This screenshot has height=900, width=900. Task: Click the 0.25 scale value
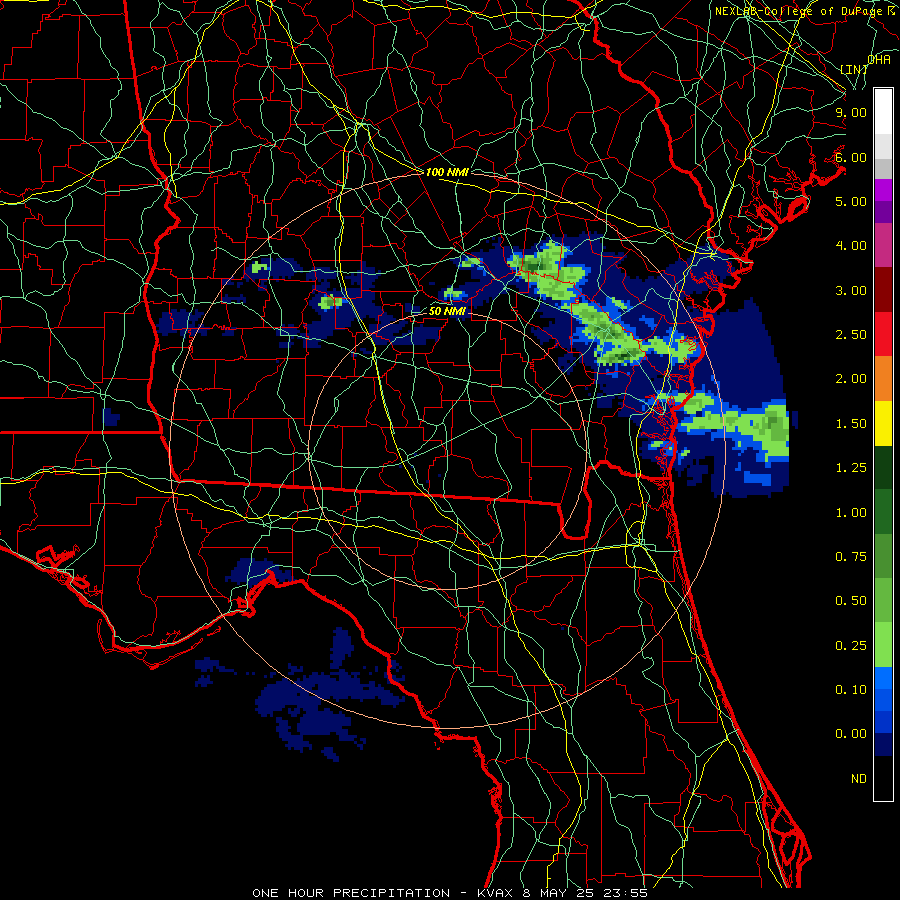(x=851, y=646)
